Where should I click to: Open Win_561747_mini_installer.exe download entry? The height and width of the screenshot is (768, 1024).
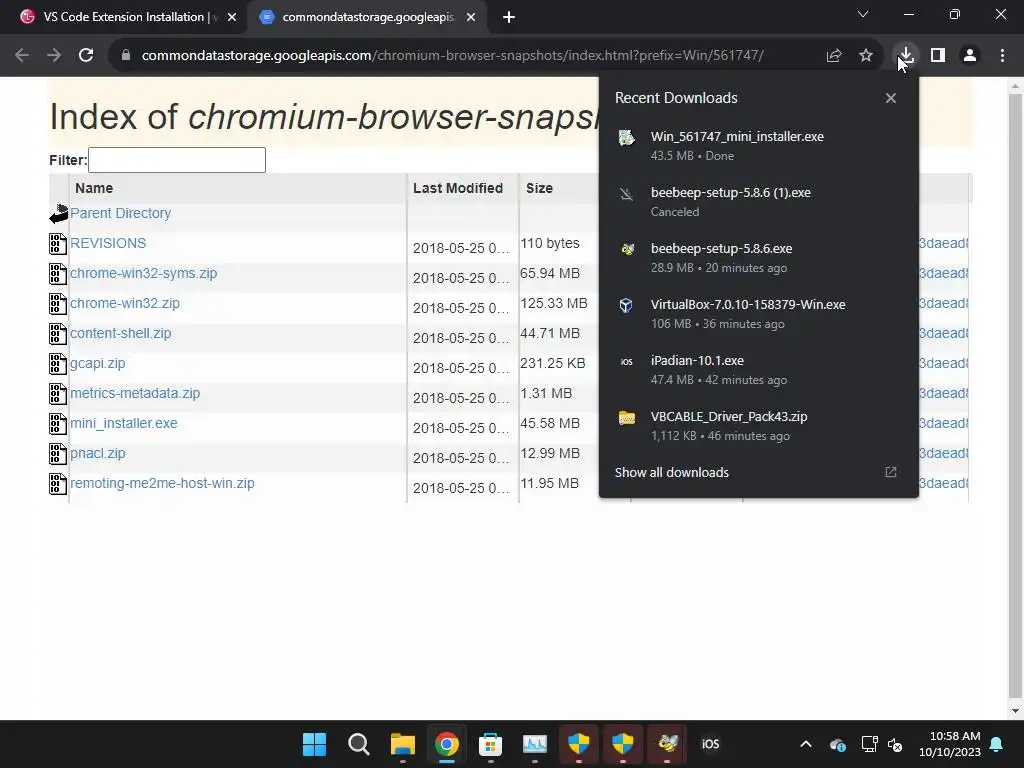tap(759, 146)
